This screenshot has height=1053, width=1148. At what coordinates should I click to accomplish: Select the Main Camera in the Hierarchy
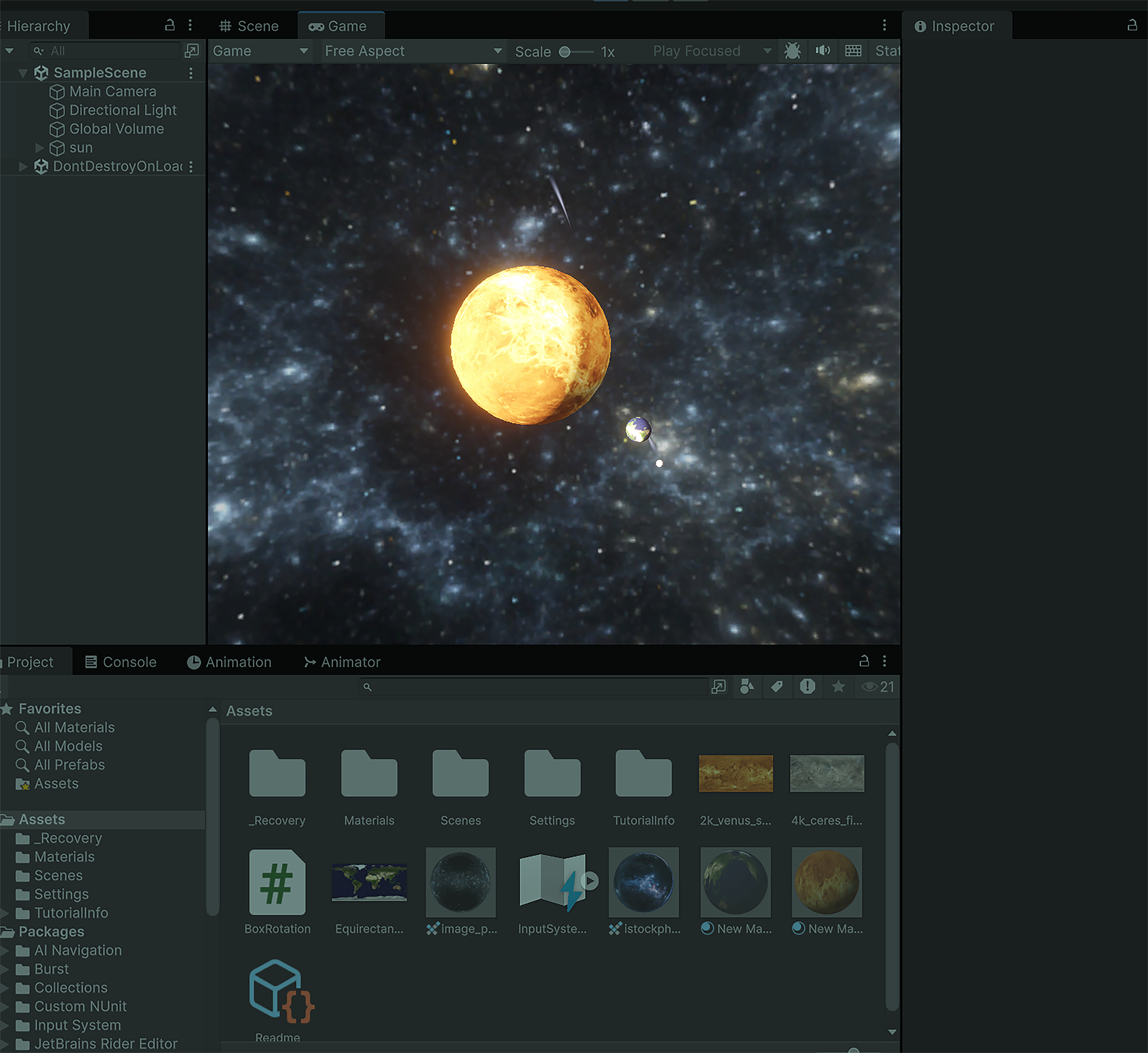tap(112, 91)
